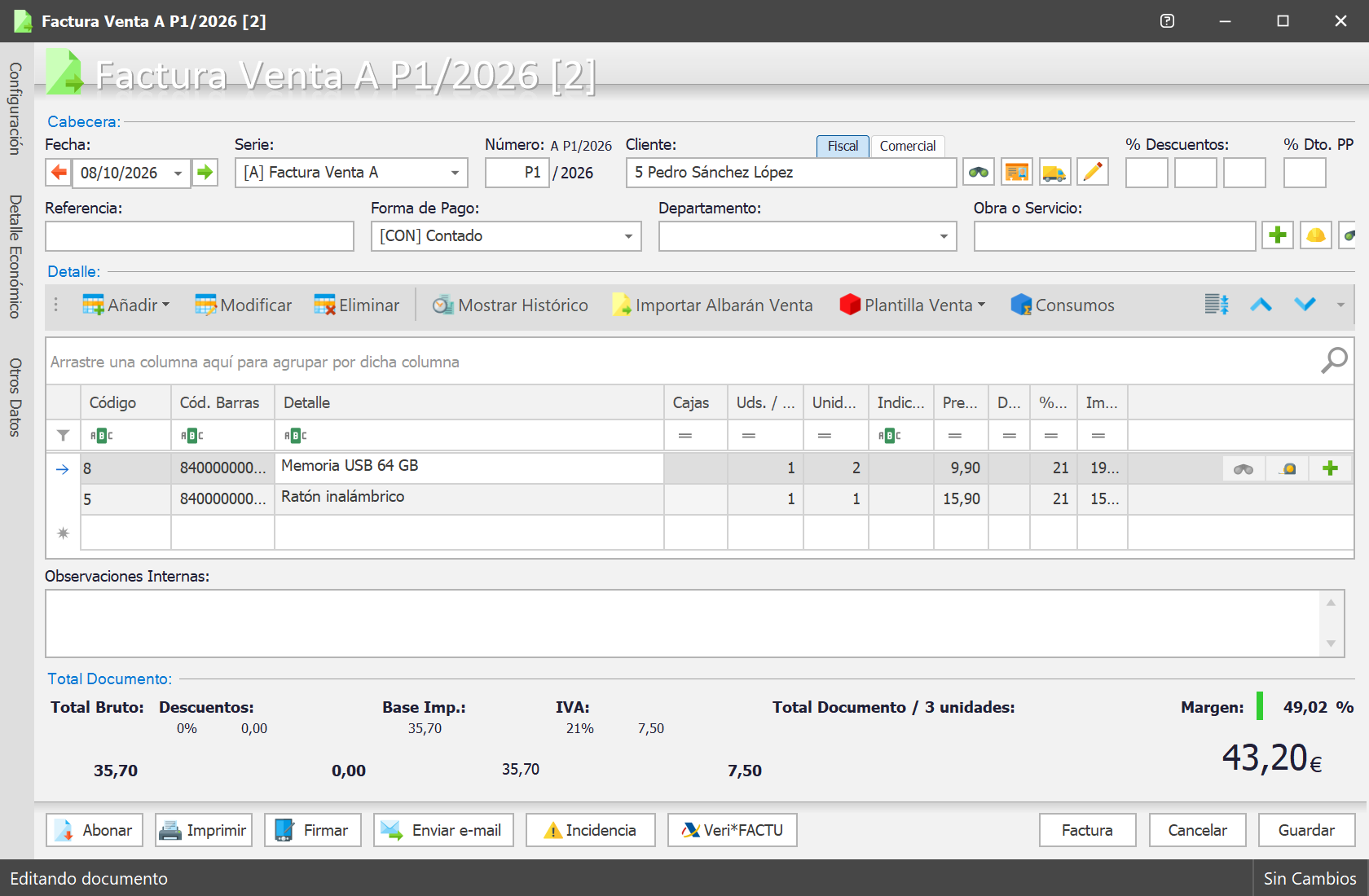Click the pencil edit client icon
Screen dimensions: 1369x896
click(x=1093, y=172)
